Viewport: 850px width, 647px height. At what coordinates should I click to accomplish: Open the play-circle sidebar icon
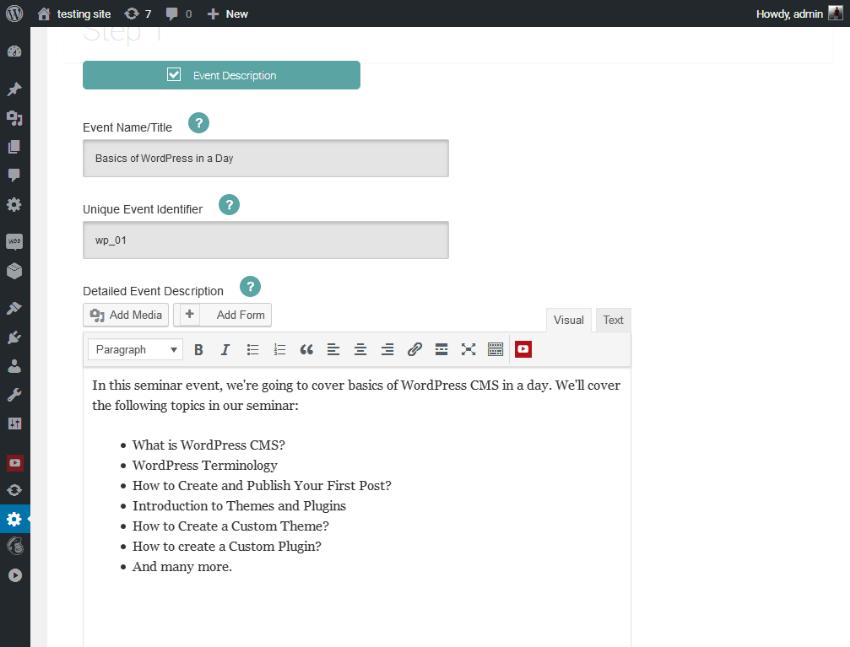click(x=15, y=575)
